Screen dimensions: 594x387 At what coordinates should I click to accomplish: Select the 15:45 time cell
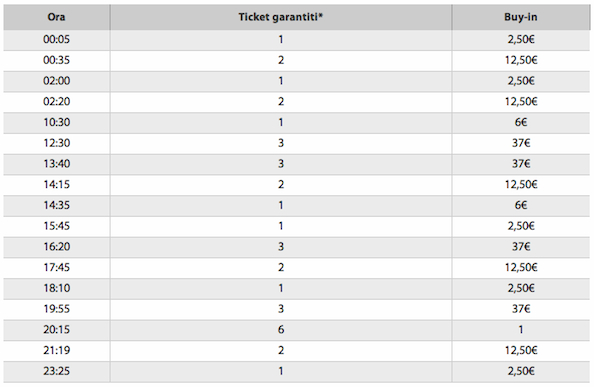[x=56, y=226]
